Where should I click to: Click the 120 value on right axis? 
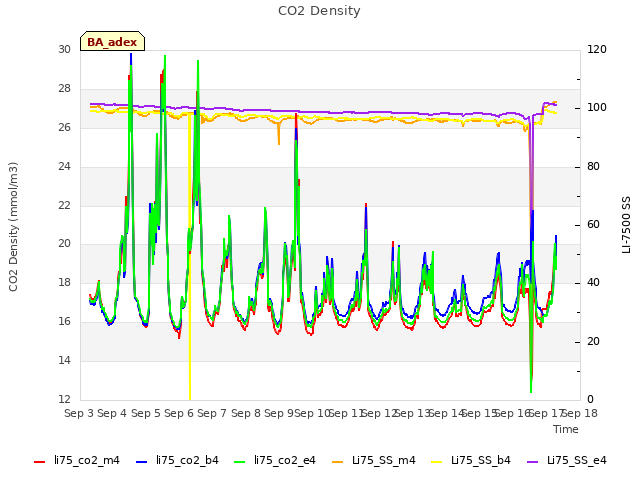tap(597, 49)
